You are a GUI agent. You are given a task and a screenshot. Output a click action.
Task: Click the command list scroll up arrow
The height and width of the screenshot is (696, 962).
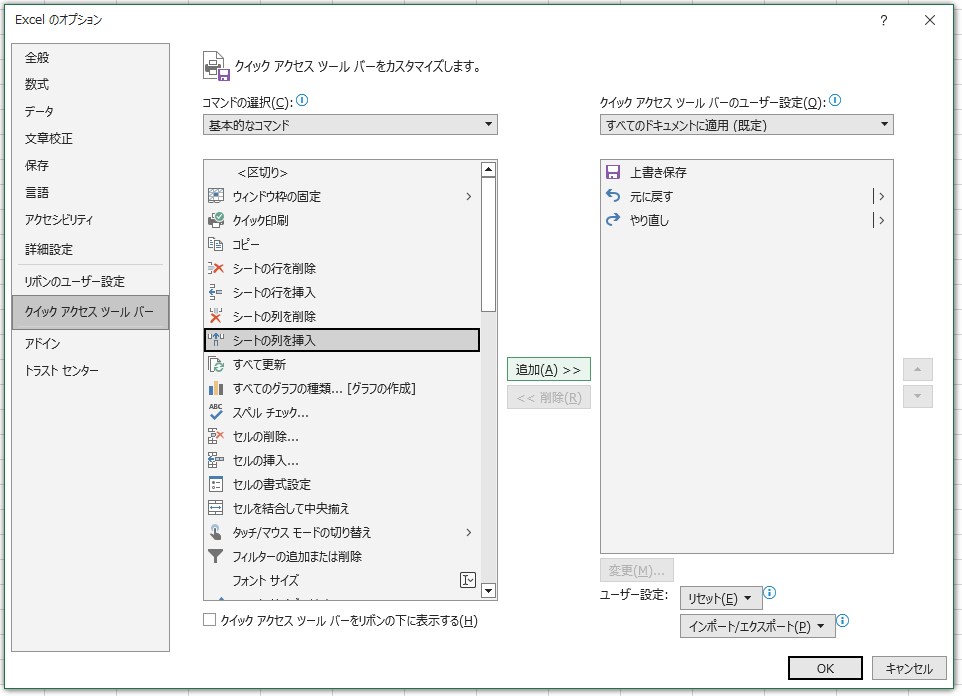point(488,169)
